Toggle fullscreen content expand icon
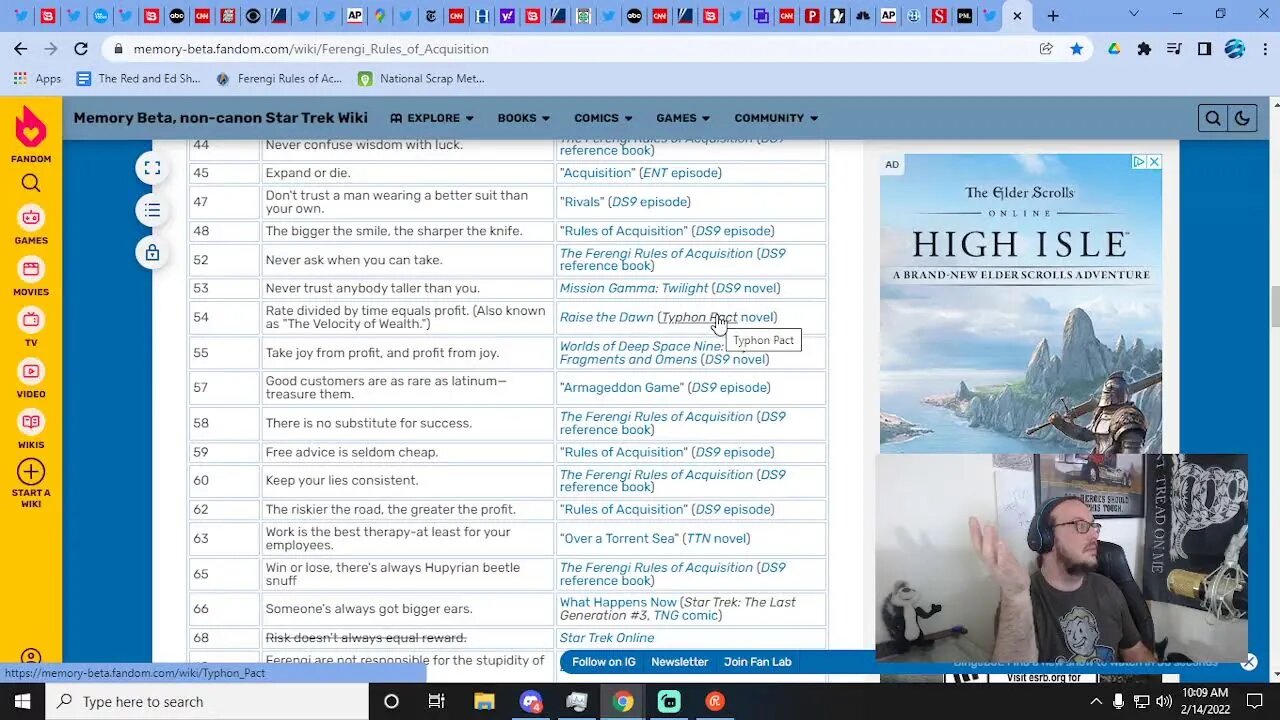 coord(152,168)
